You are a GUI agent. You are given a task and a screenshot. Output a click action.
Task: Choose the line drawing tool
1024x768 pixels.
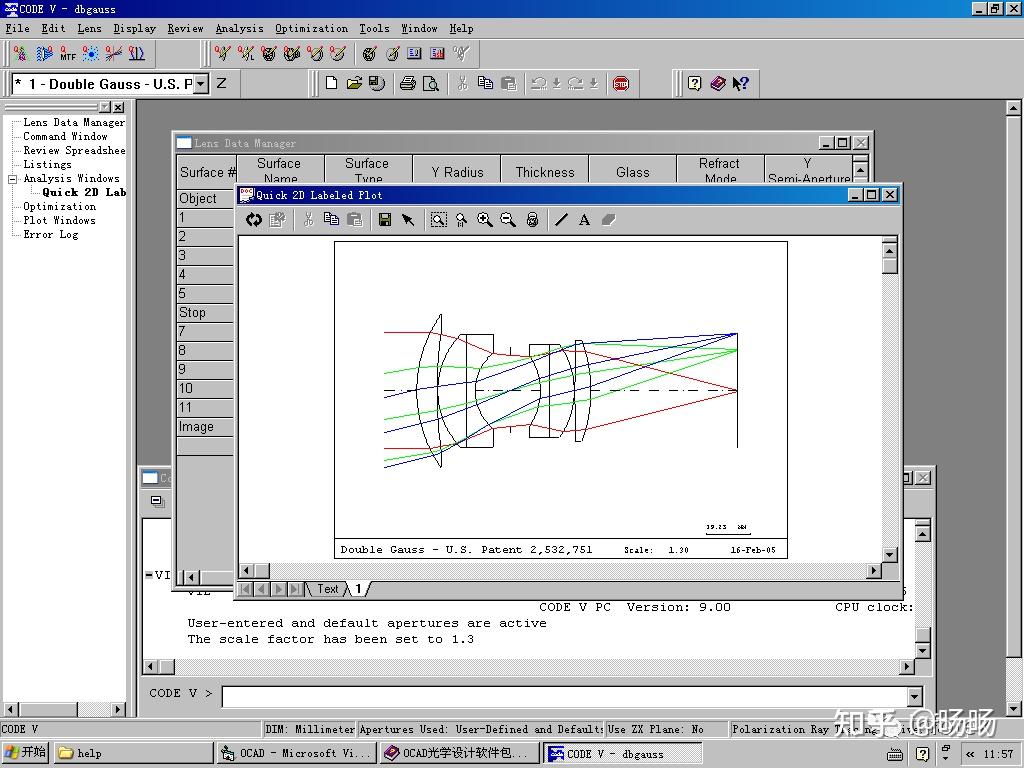(x=561, y=220)
